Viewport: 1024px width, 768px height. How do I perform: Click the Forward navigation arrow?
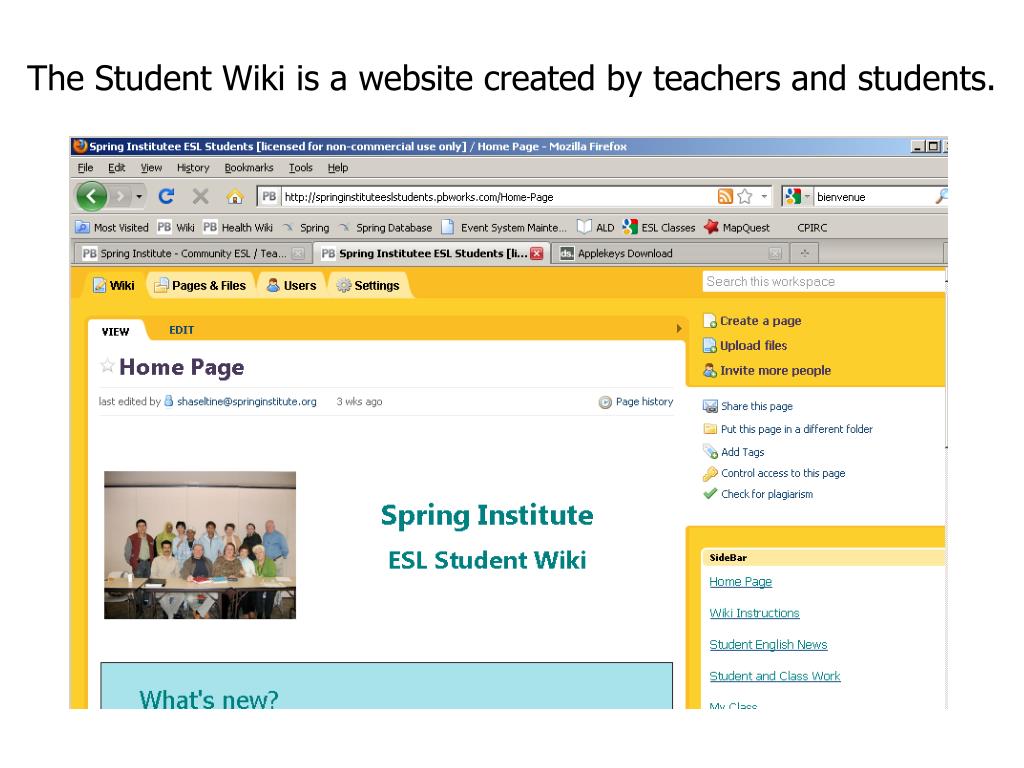pyautogui.click(x=120, y=196)
